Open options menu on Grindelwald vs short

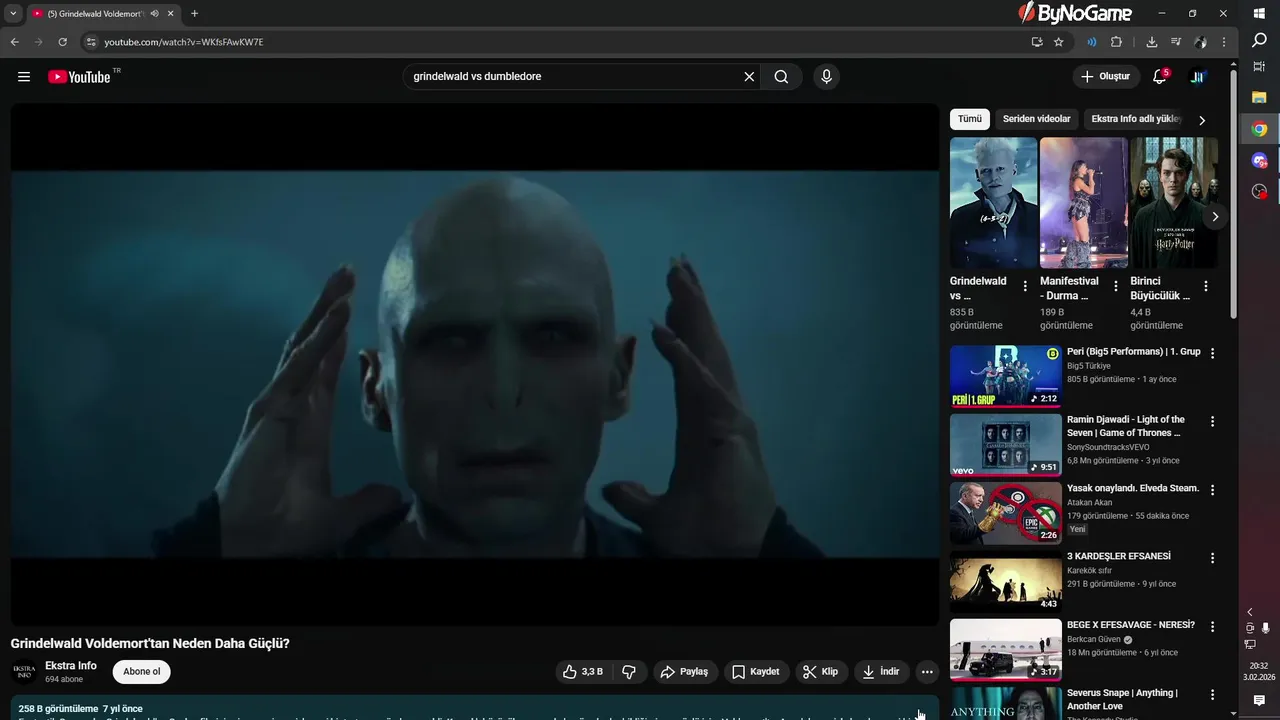tap(1025, 286)
